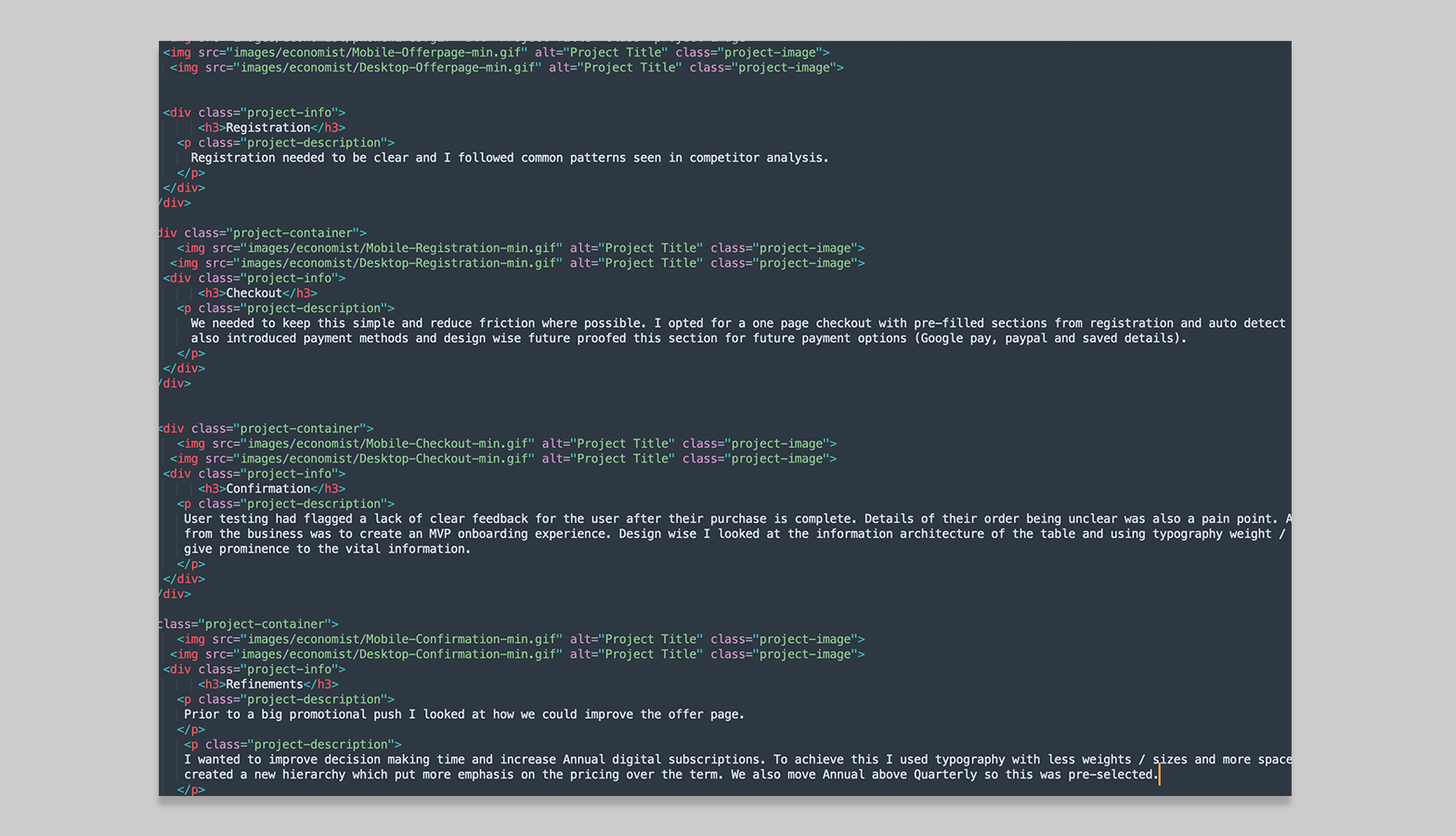This screenshot has height=836, width=1456.
Task: Click the 'give prominence to the vital information' line
Action: (x=327, y=549)
